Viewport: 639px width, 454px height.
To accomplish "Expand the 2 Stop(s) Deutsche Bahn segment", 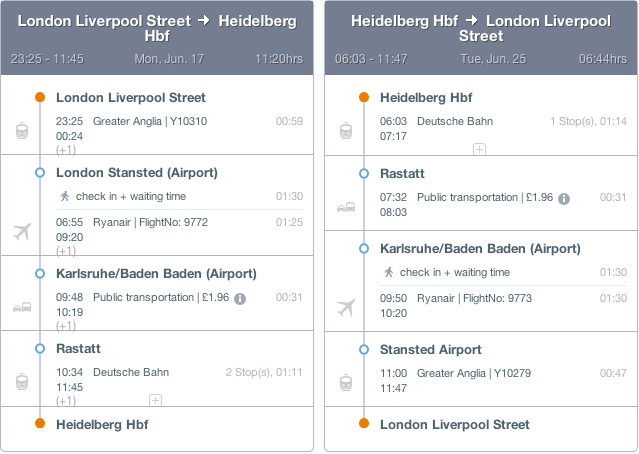I will tap(155, 400).
